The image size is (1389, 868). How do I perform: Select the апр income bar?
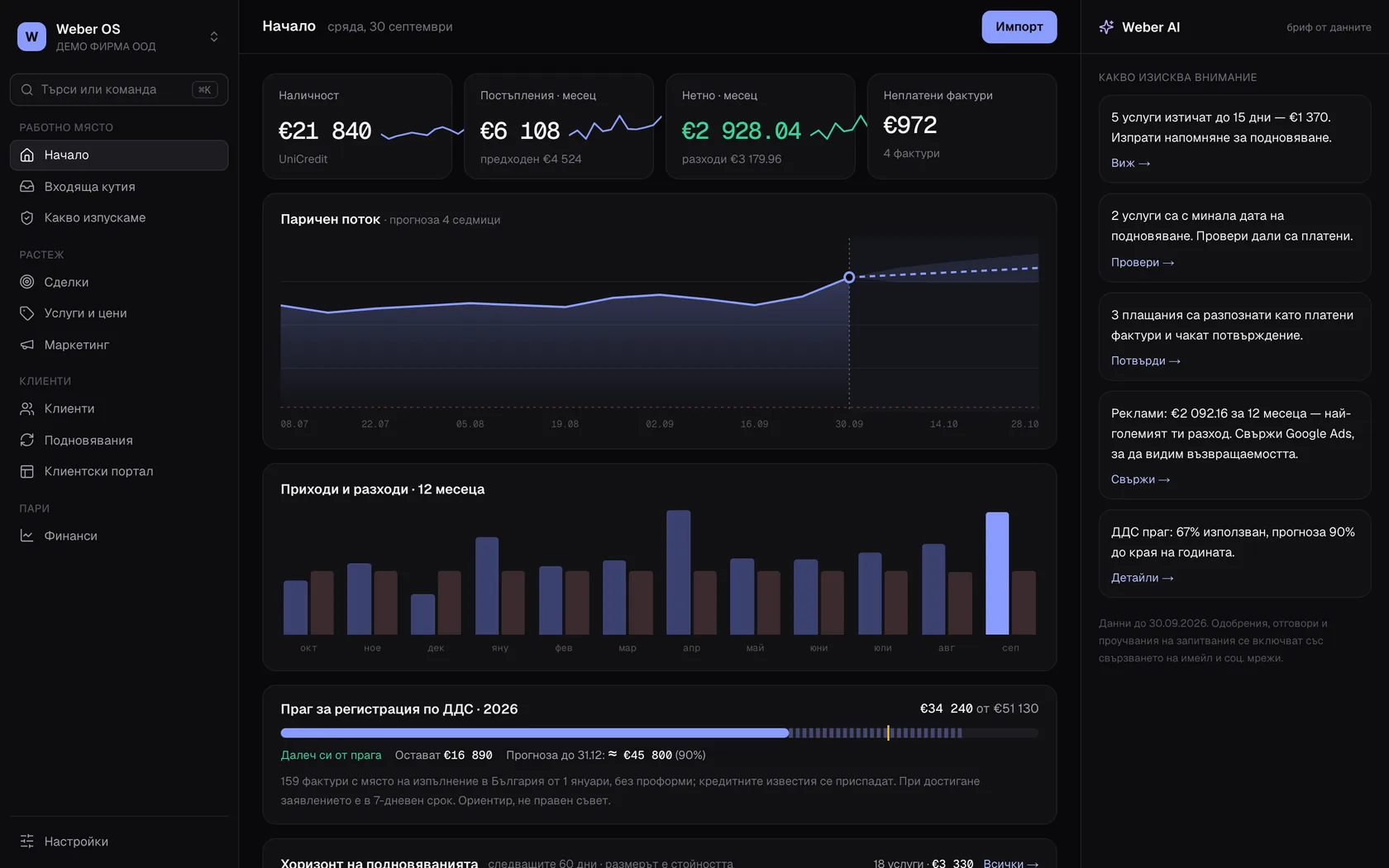[x=678, y=572]
